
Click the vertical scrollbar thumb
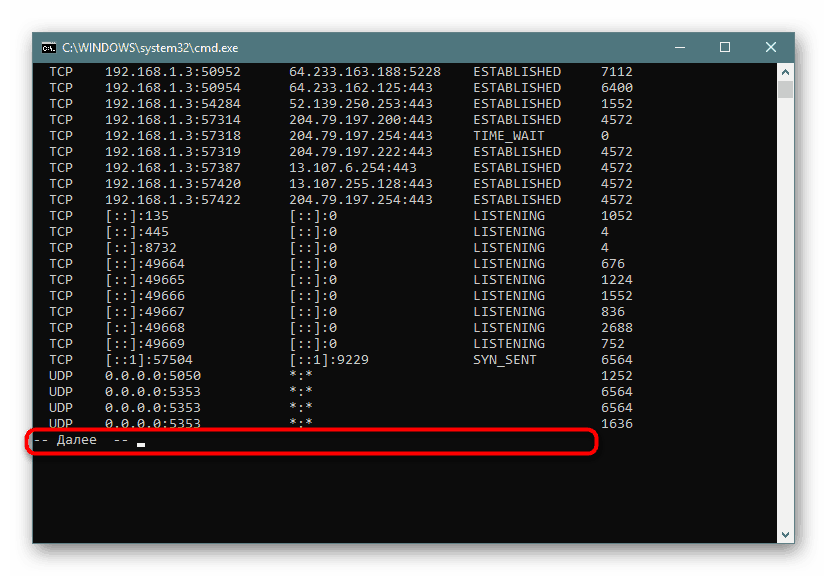click(785, 89)
